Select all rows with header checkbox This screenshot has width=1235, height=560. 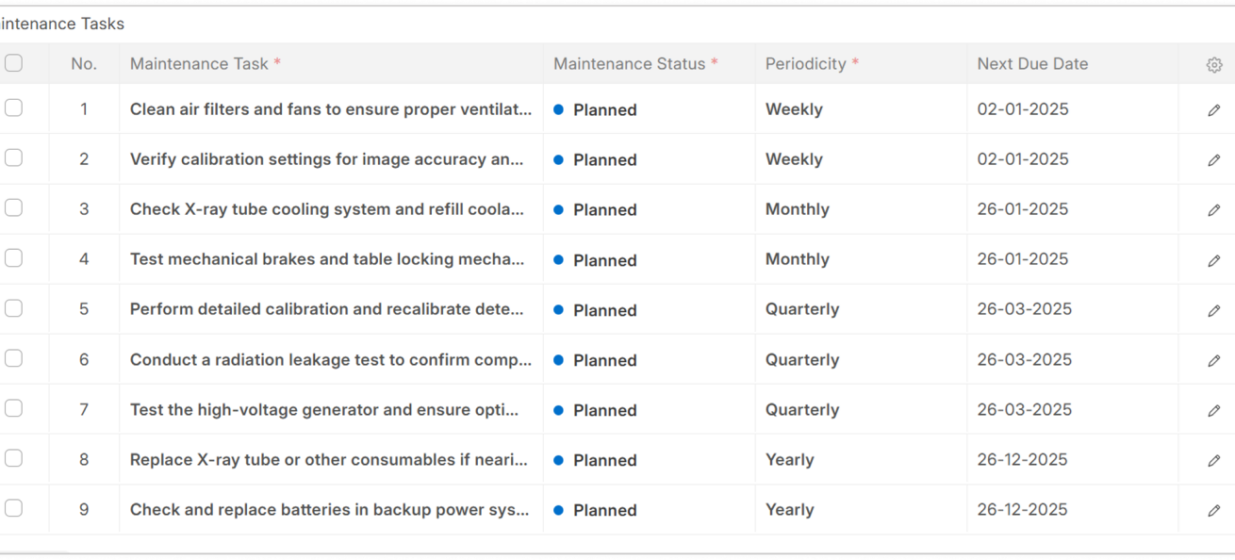click(x=14, y=63)
